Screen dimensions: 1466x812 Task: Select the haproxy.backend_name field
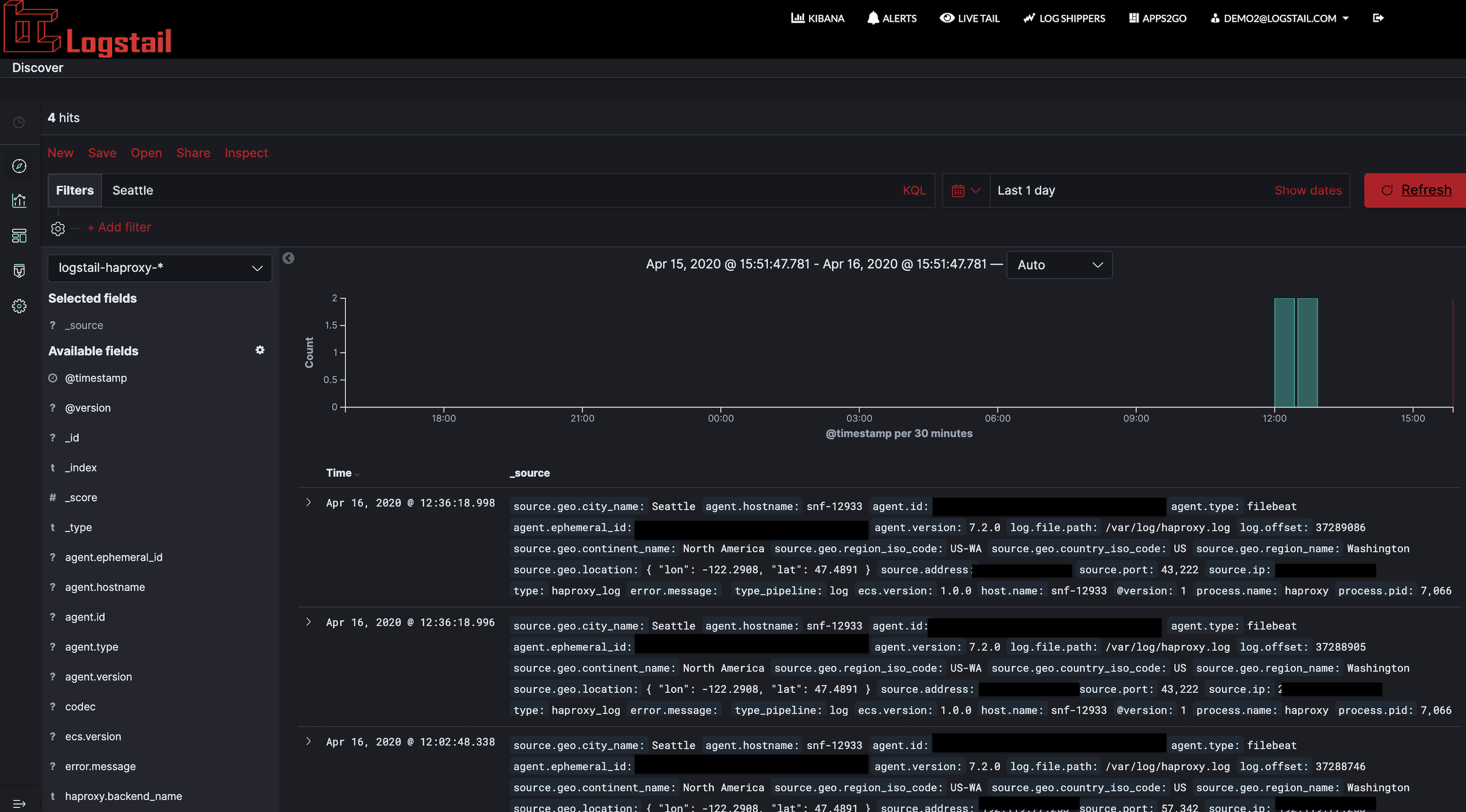(123, 796)
